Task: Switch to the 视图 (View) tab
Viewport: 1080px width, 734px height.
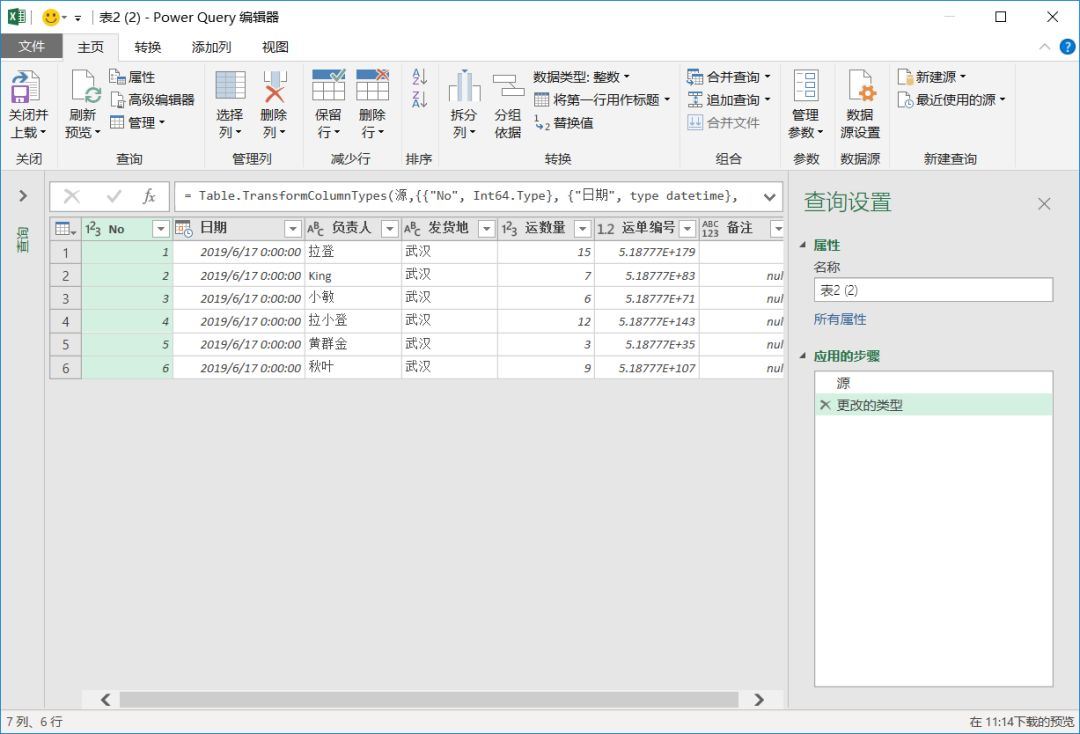Action: tap(275, 47)
